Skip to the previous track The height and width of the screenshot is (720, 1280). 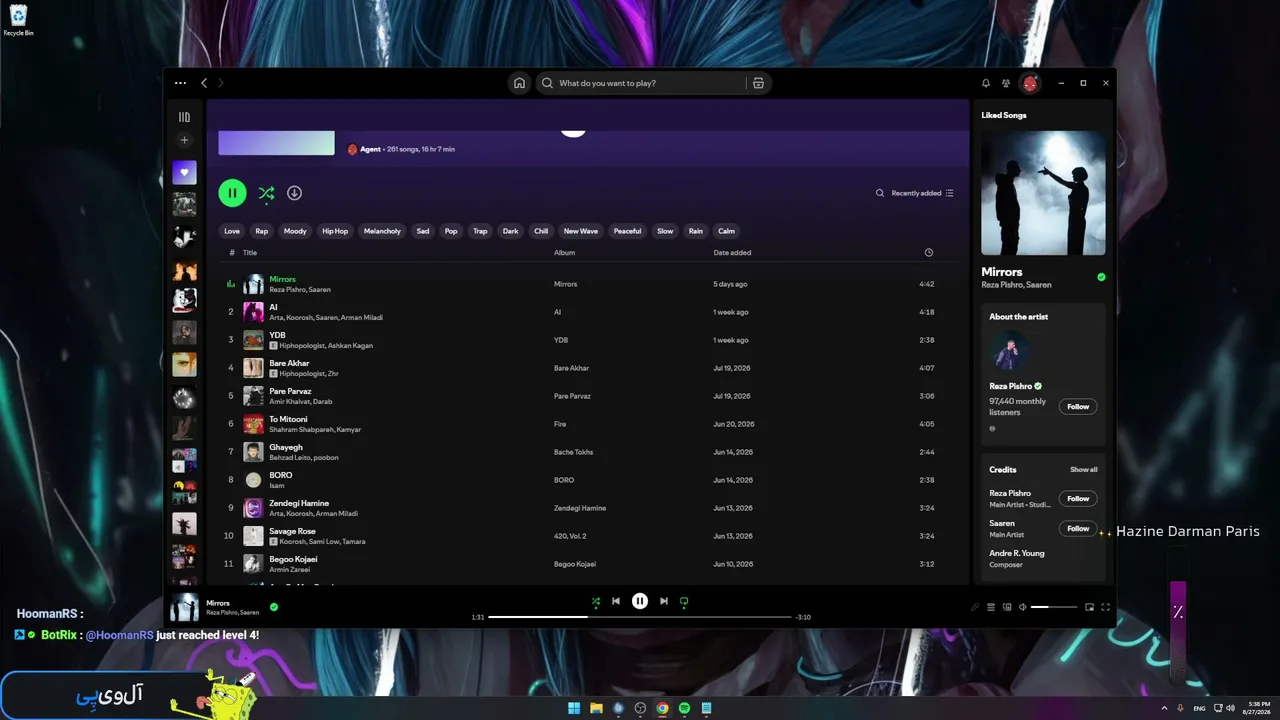[x=616, y=601]
